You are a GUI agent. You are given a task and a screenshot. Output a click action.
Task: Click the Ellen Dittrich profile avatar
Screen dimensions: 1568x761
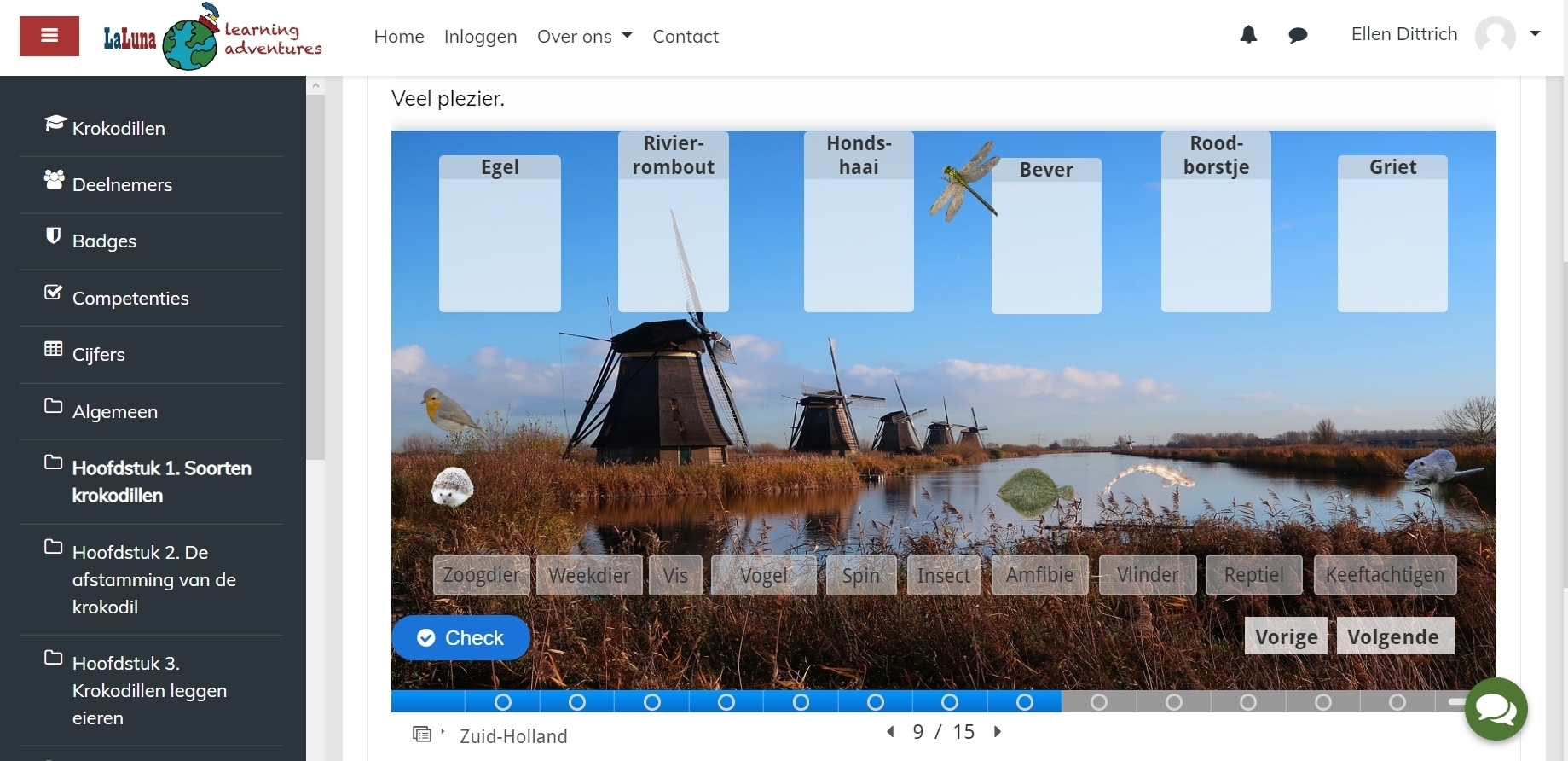click(1496, 35)
